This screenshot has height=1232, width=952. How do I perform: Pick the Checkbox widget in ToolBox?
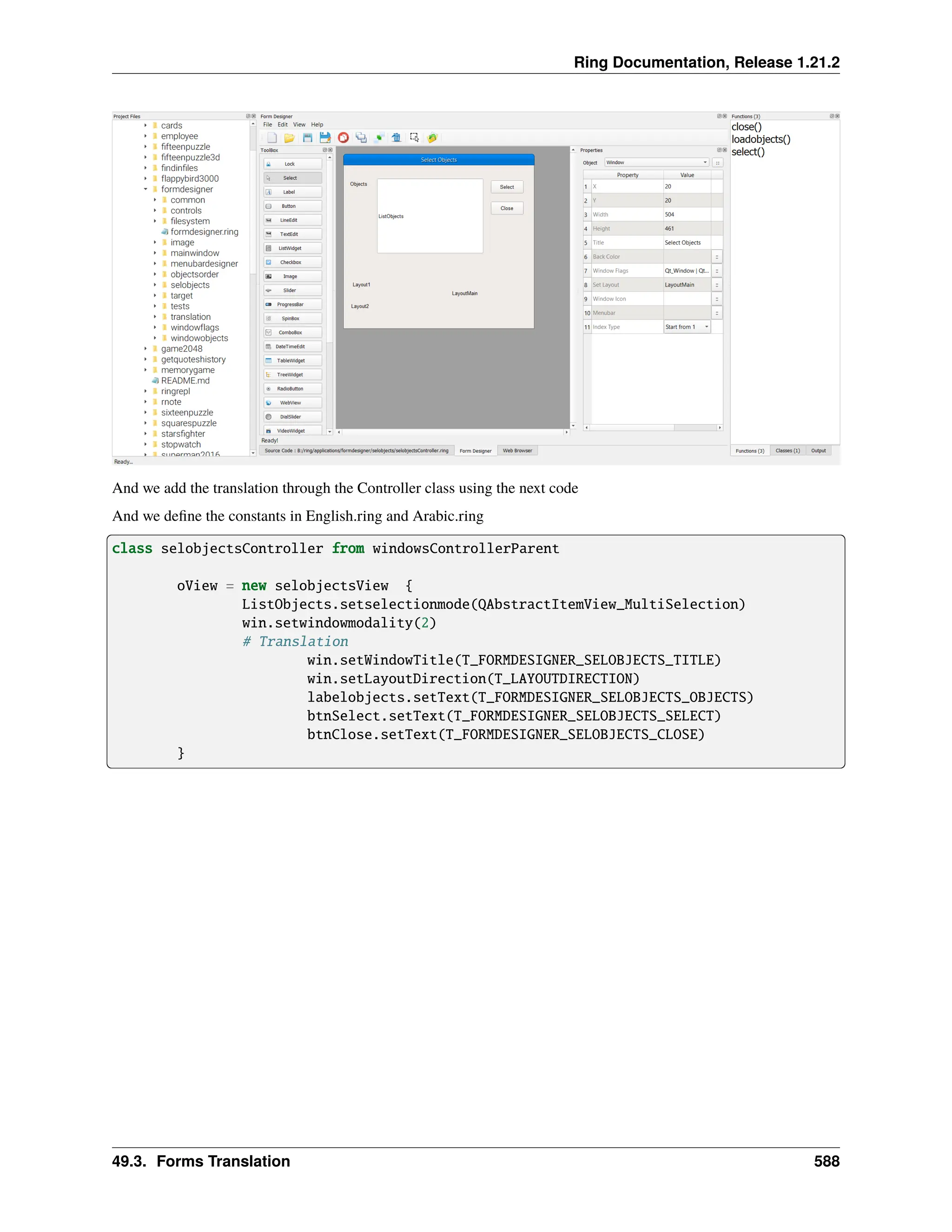[293, 262]
